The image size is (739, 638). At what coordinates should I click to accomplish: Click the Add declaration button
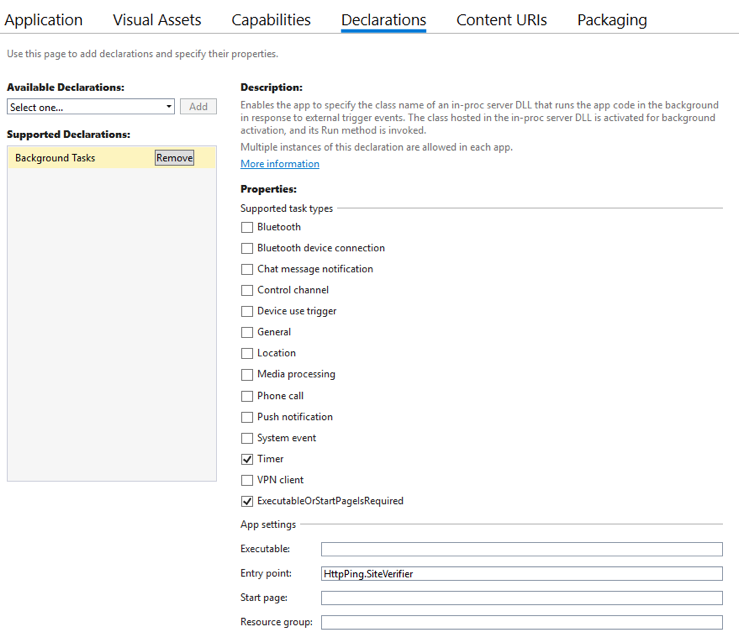pos(198,107)
